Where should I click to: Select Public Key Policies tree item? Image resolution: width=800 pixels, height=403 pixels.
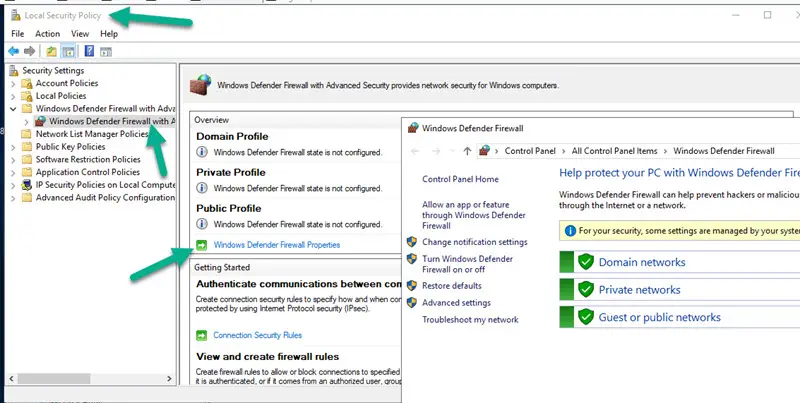tap(70, 147)
